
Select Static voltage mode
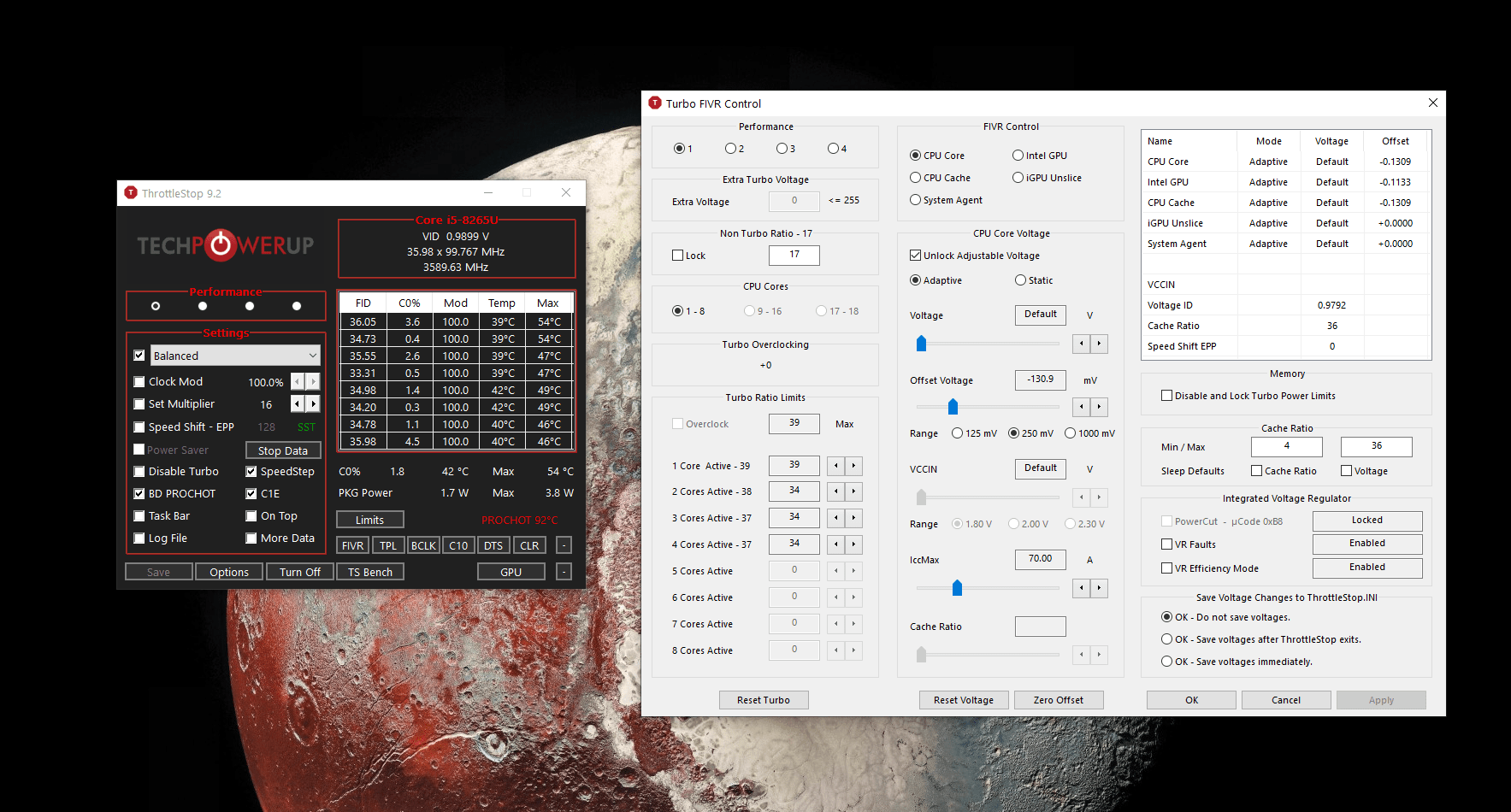pos(1033,280)
